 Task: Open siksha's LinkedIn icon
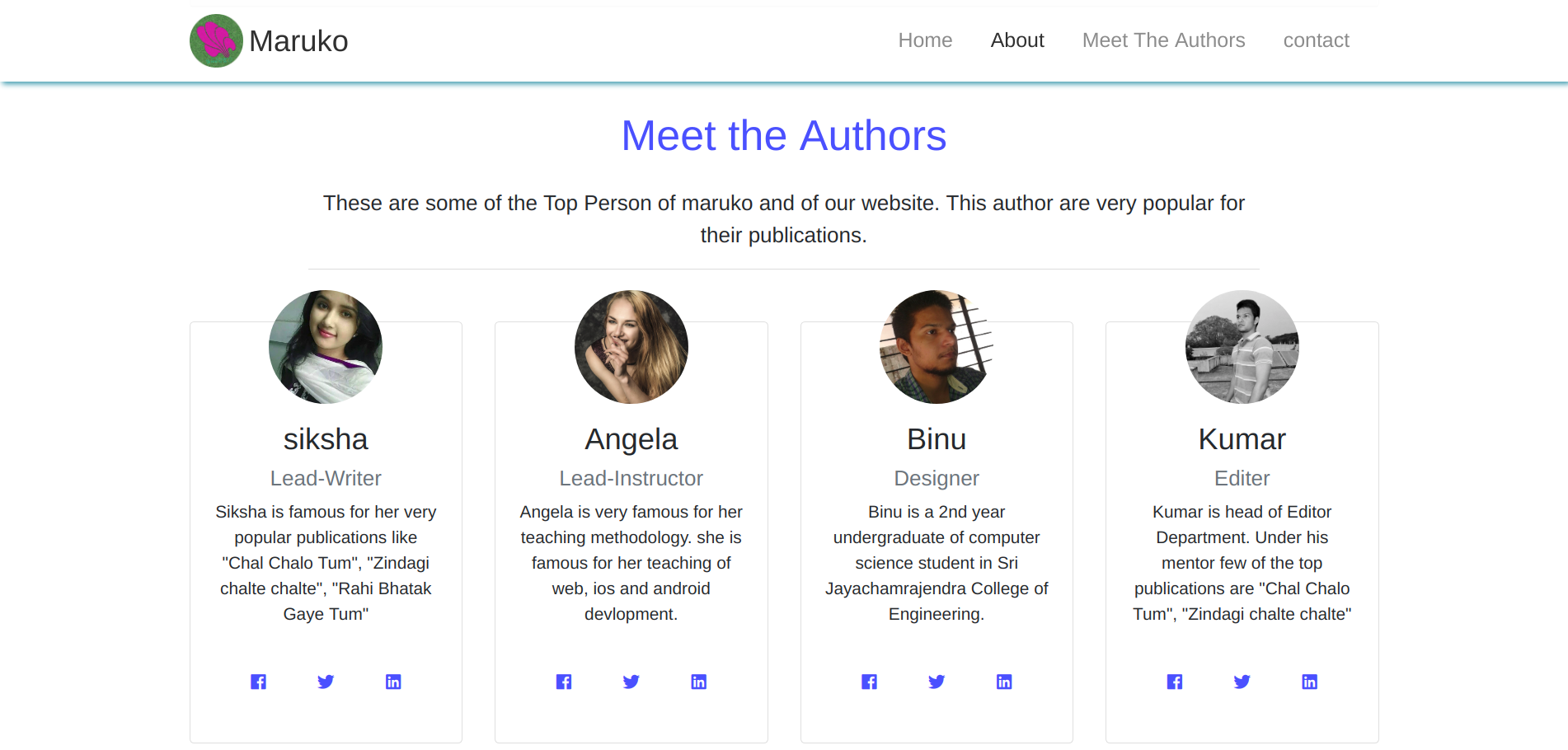click(393, 682)
